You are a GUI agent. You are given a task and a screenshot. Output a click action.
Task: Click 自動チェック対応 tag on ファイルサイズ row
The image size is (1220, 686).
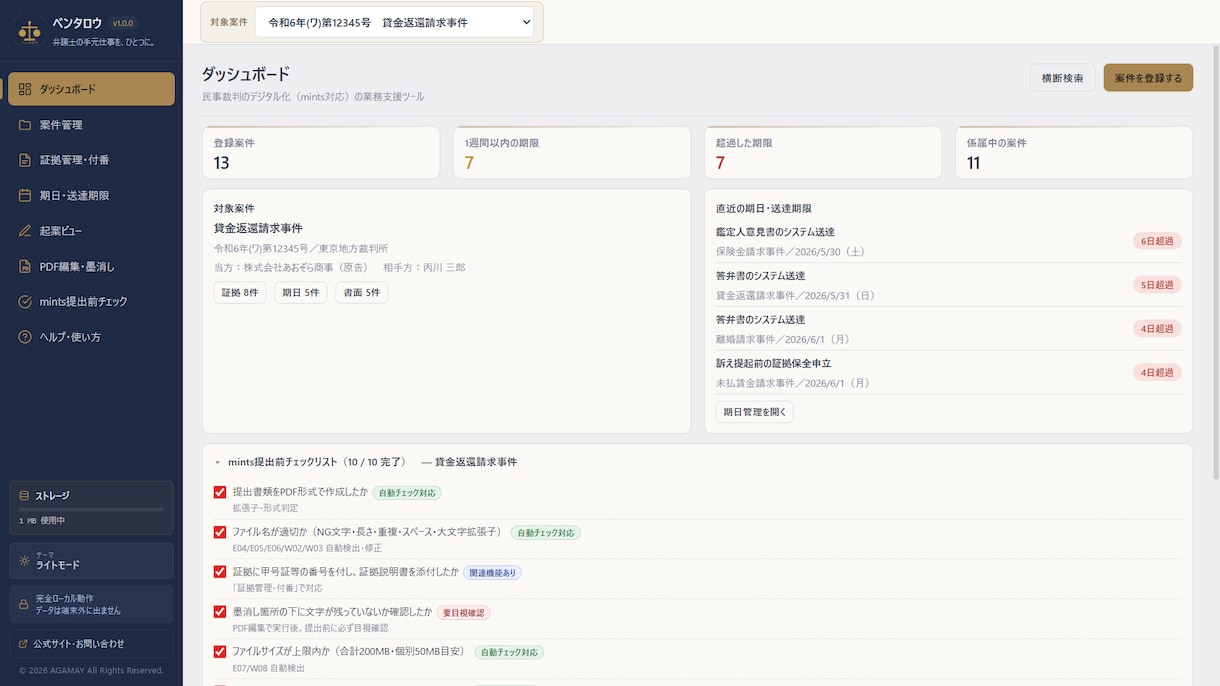click(x=509, y=652)
